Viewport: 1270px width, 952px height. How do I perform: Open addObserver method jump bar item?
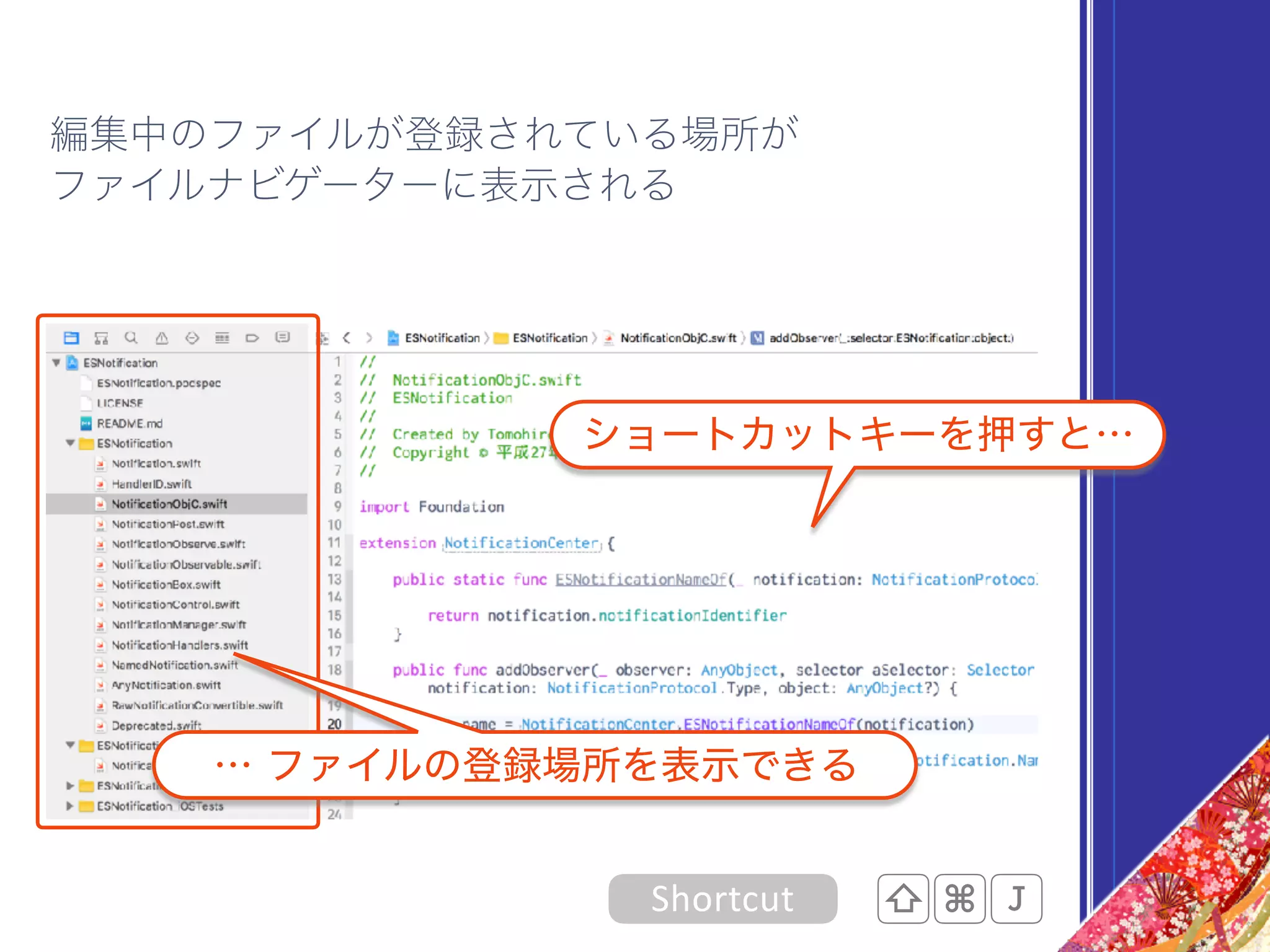(882, 338)
